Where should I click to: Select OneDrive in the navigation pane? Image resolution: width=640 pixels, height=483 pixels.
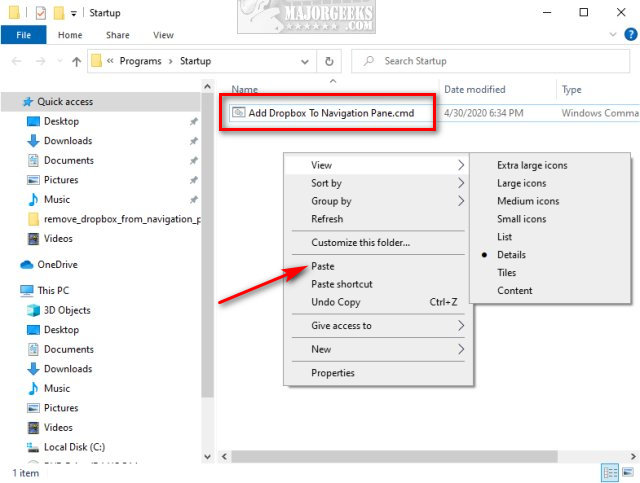point(57,265)
